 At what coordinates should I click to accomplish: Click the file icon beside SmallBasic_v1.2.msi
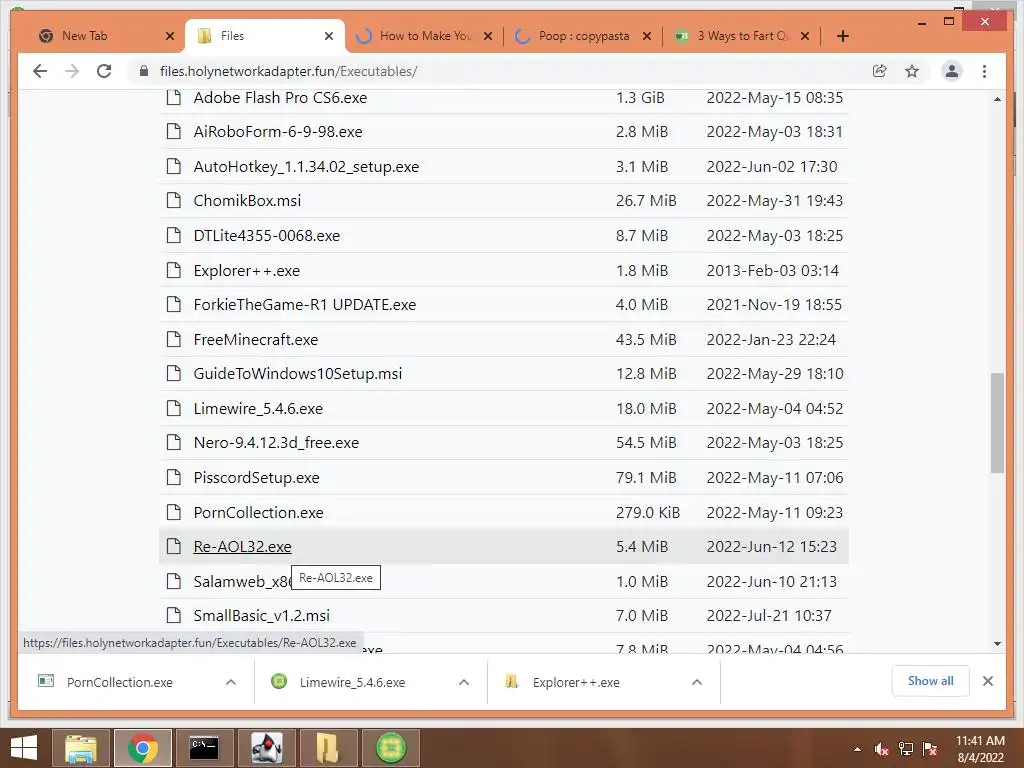tap(173, 615)
